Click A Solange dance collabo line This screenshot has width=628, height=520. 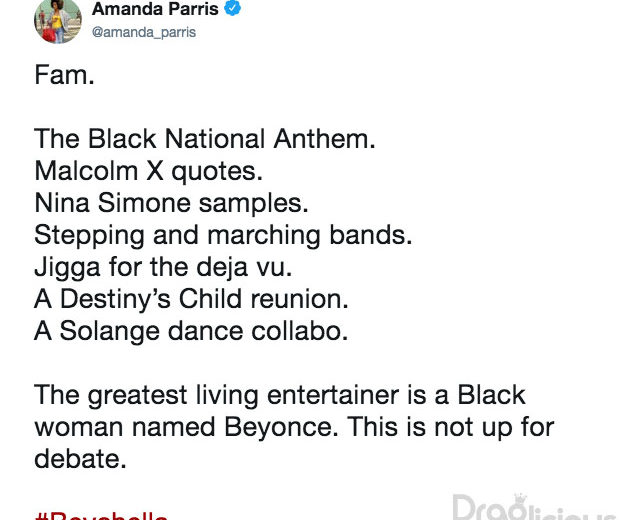click(191, 331)
